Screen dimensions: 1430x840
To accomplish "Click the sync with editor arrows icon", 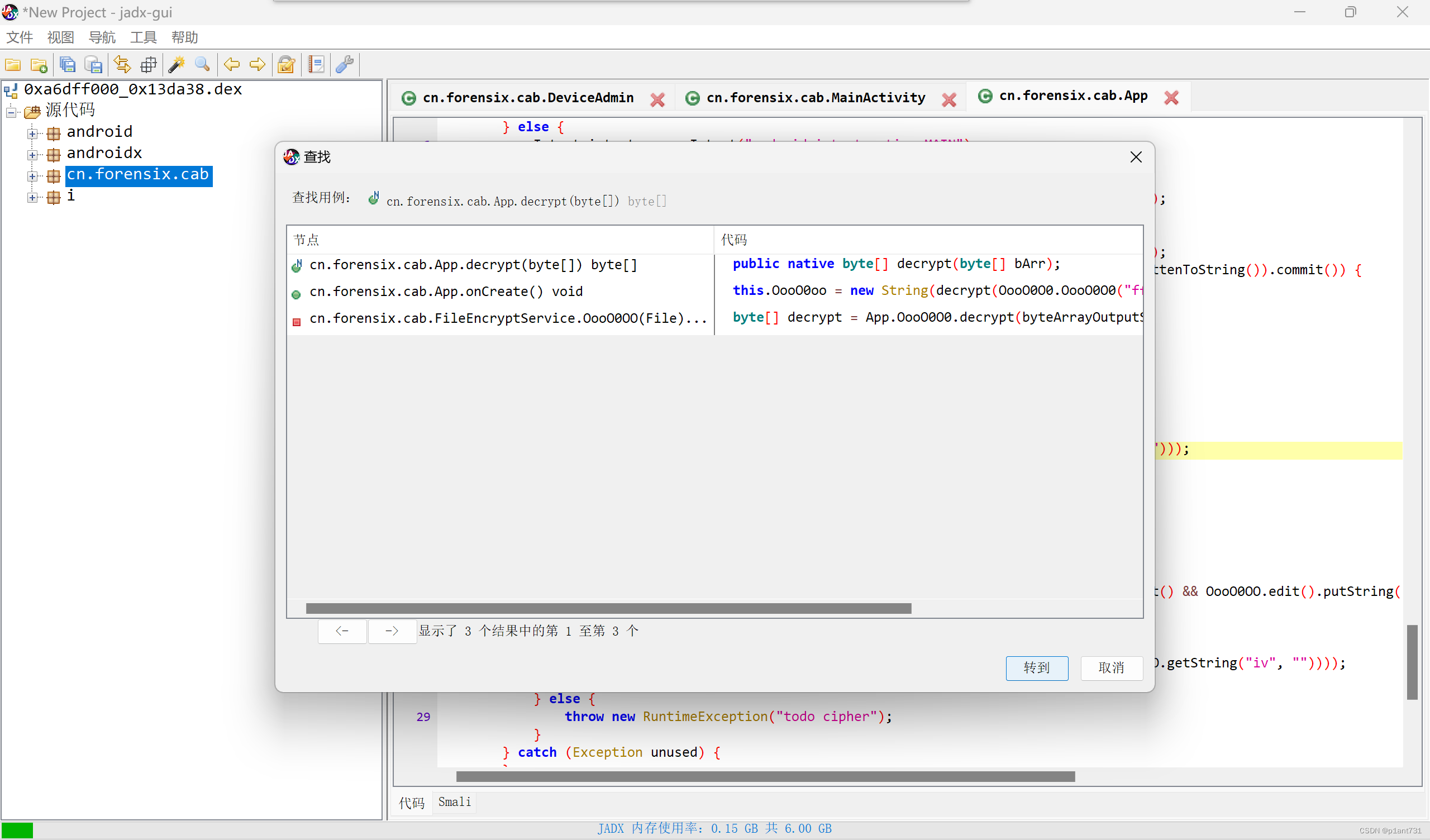I will [x=122, y=65].
